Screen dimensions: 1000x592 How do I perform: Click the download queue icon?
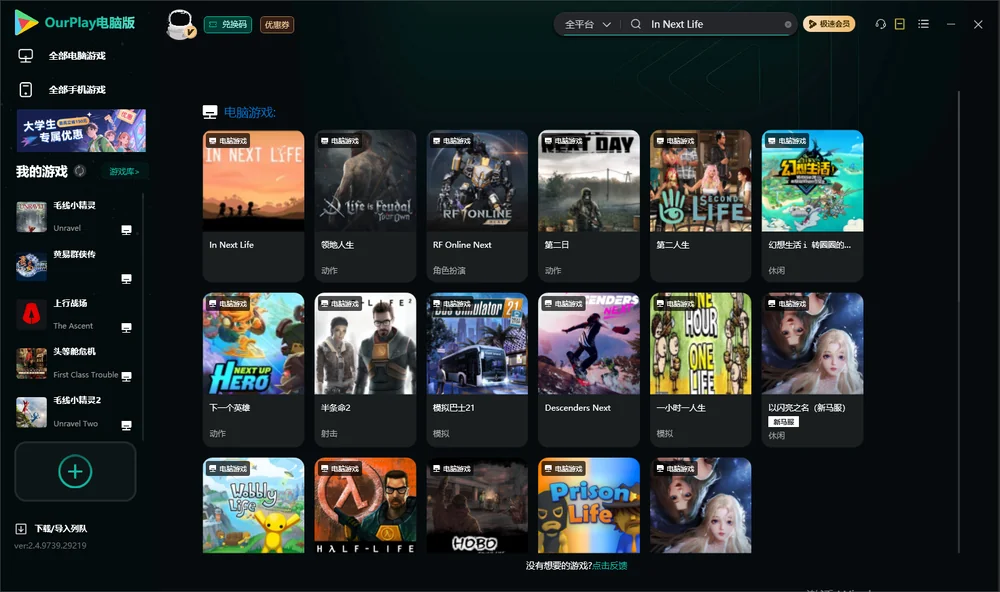[x=21, y=529]
